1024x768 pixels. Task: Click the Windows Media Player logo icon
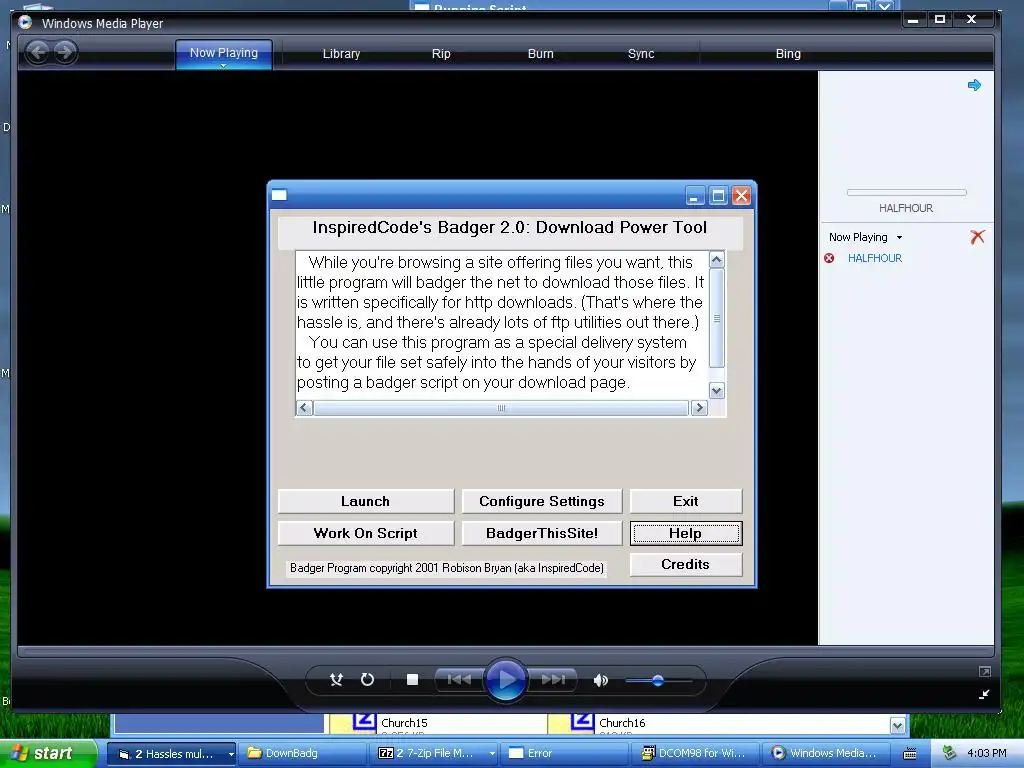pyautogui.click(x=25, y=22)
